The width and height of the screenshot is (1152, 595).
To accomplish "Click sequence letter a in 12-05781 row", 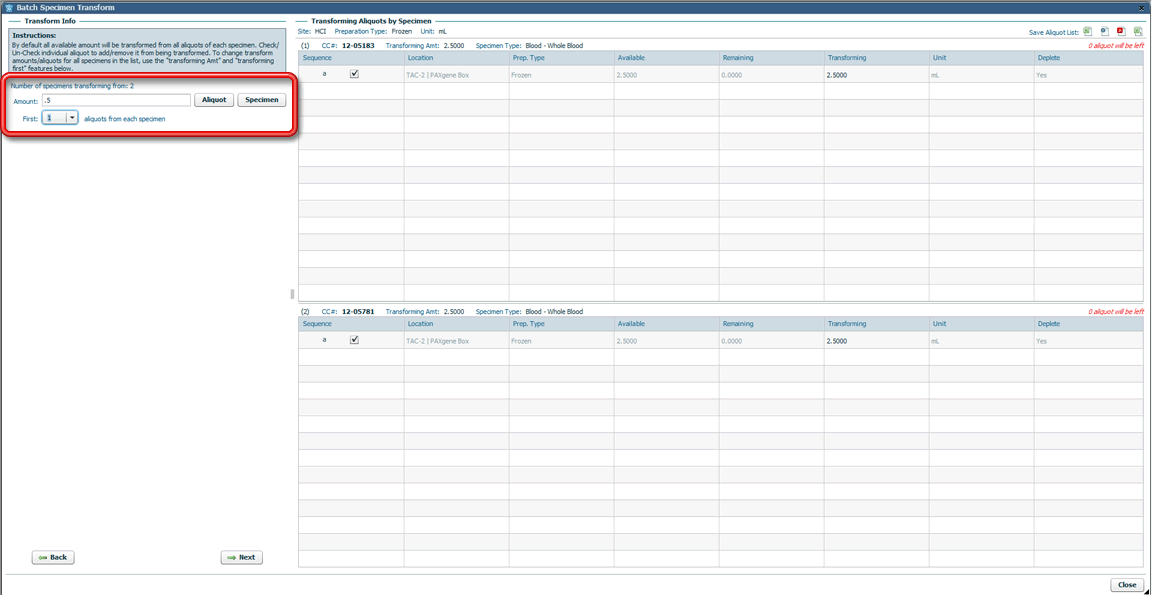I will pos(324,340).
